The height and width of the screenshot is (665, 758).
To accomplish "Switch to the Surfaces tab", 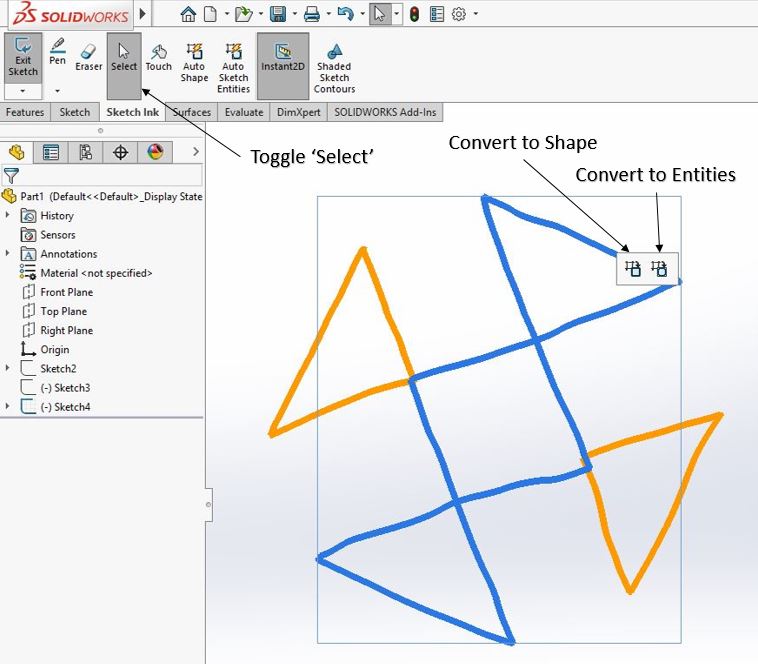I will point(192,112).
